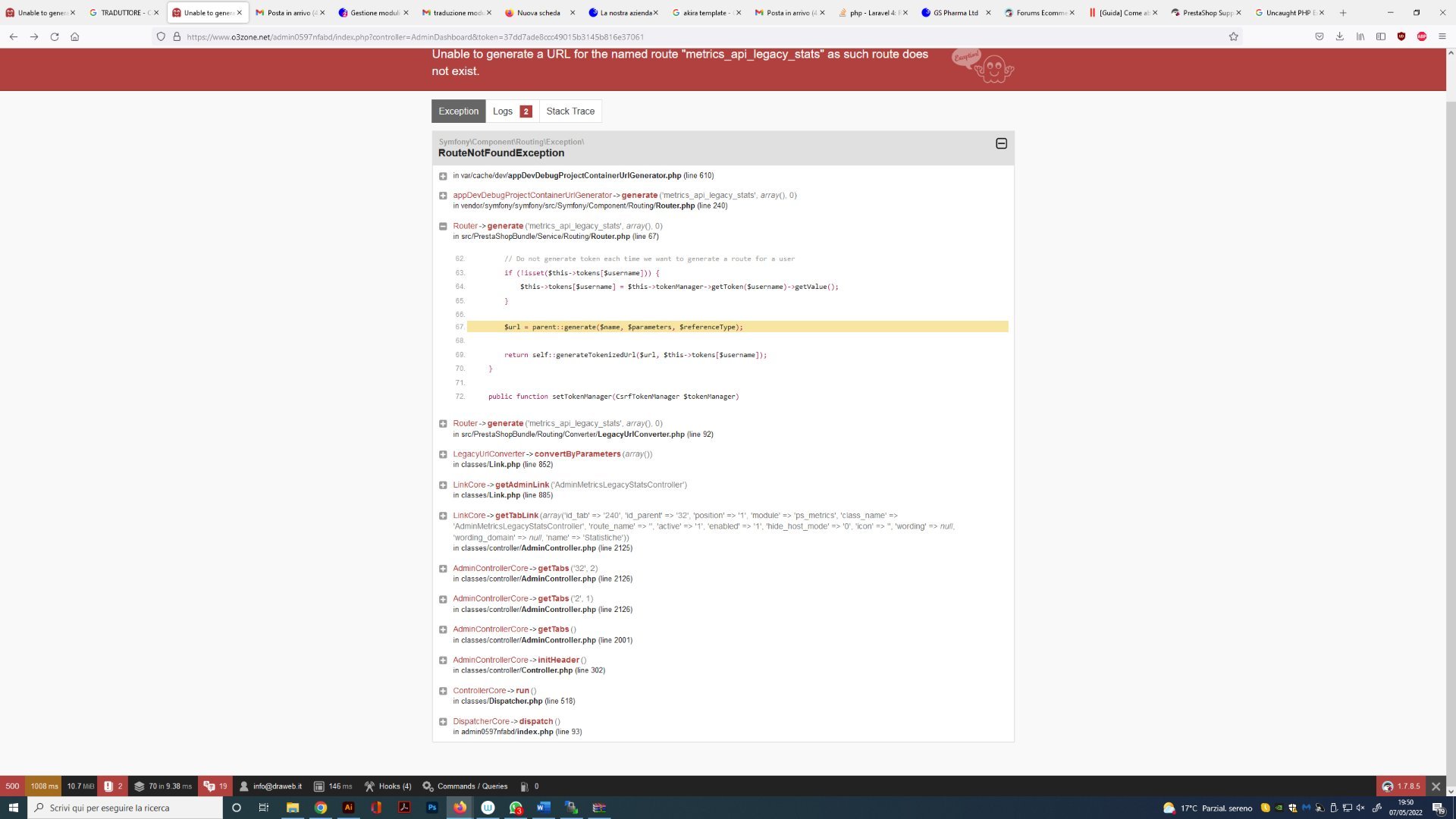The height and width of the screenshot is (819, 1456).
Task: Expand the LegacyUrlConverter convertByParameters trace
Action: click(x=443, y=454)
